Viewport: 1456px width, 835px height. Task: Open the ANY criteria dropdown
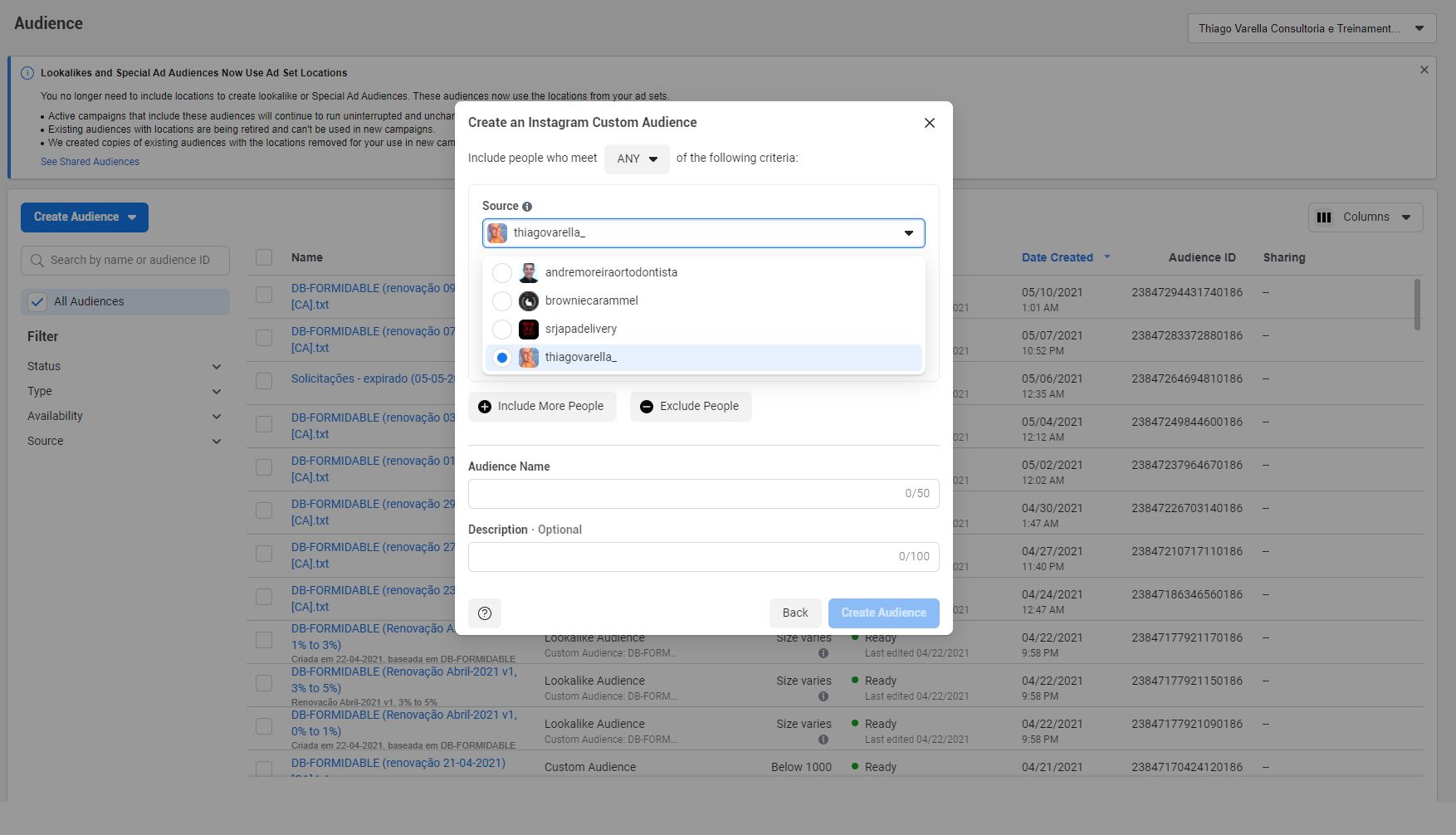(637, 159)
